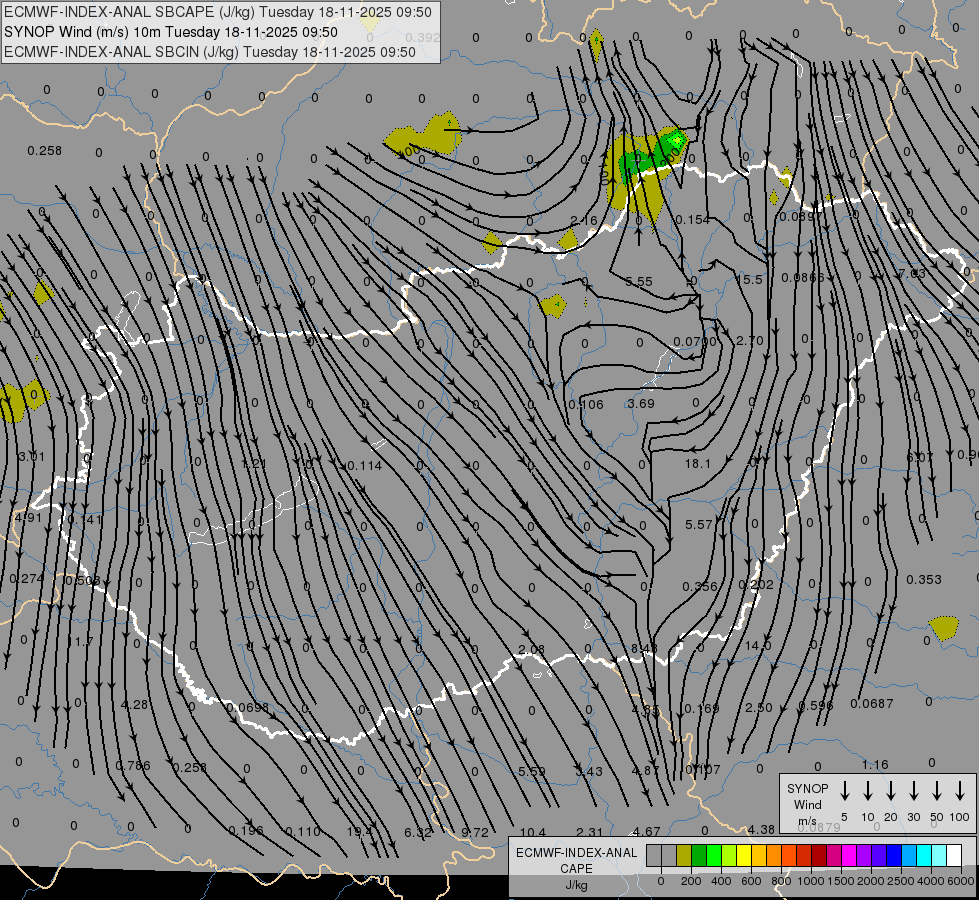Click the wind legend arrow labeled 10
The height and width of the screenshot is (900, 979).
point(868,791)
